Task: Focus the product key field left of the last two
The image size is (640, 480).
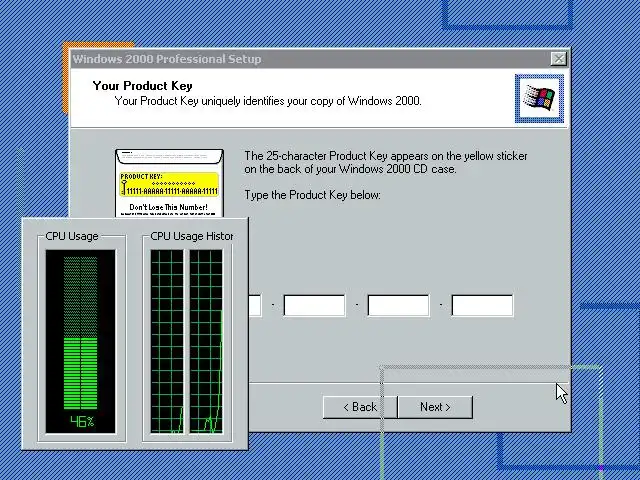Action: tap(314, 305)
